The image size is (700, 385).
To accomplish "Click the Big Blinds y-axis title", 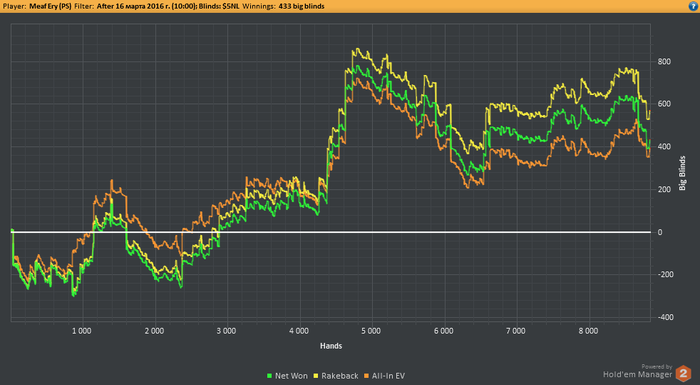I will point(682,173).
